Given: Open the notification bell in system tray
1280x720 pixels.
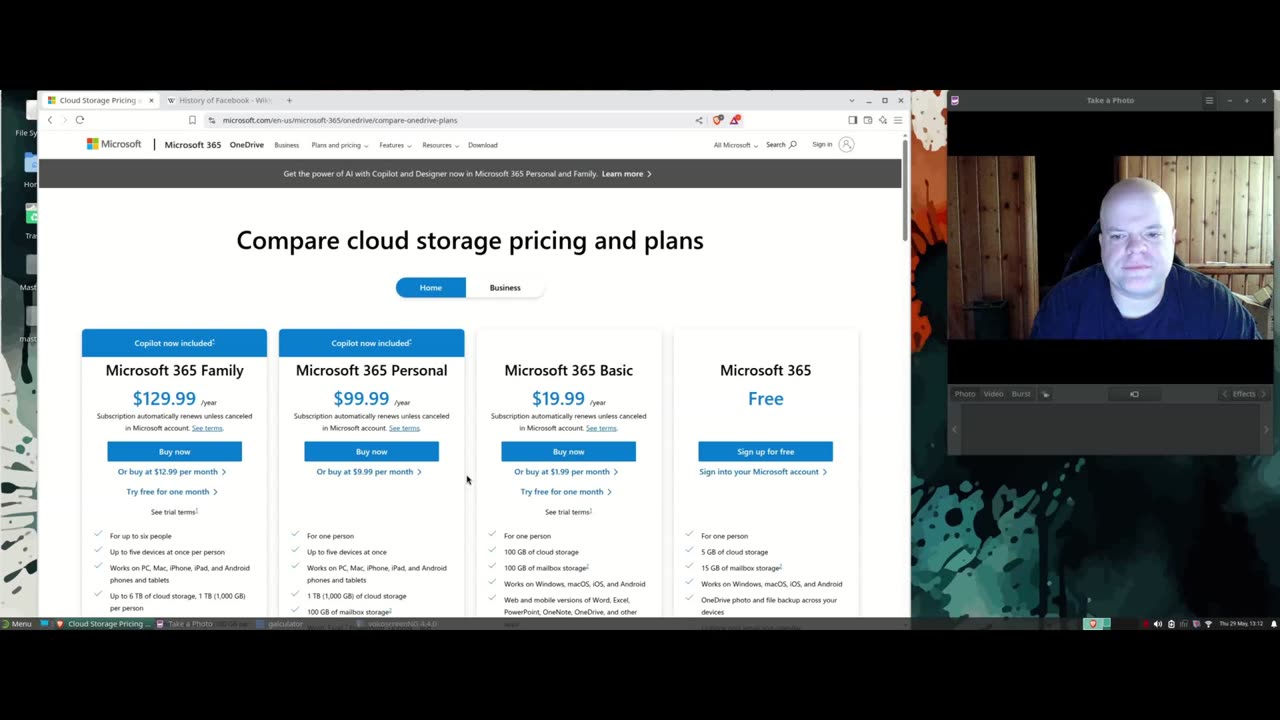Looking at the screenshot, I should pos(1273,624).
